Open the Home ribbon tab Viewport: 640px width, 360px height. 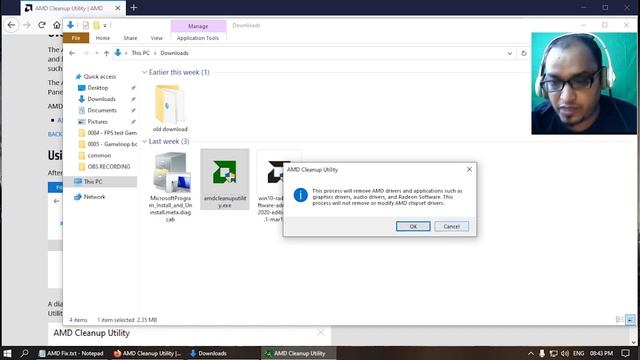102,38
